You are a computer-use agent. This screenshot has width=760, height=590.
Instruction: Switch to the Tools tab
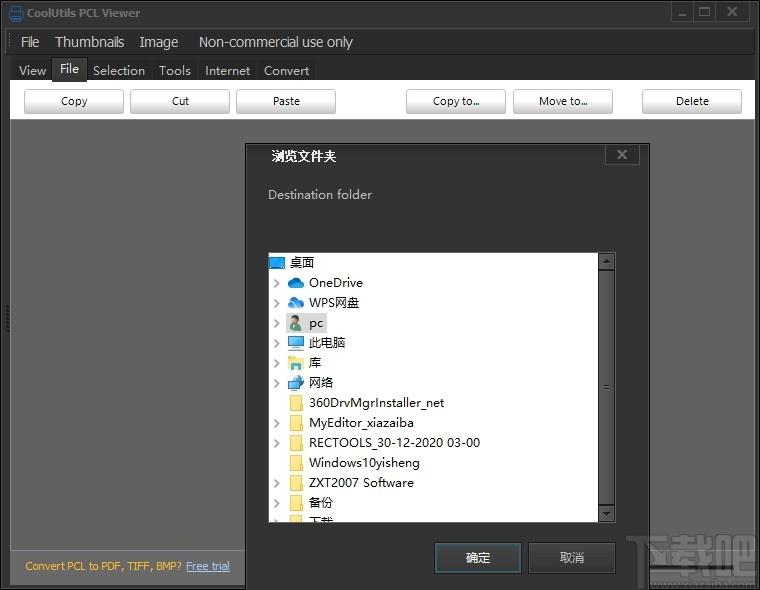point(174,71)
